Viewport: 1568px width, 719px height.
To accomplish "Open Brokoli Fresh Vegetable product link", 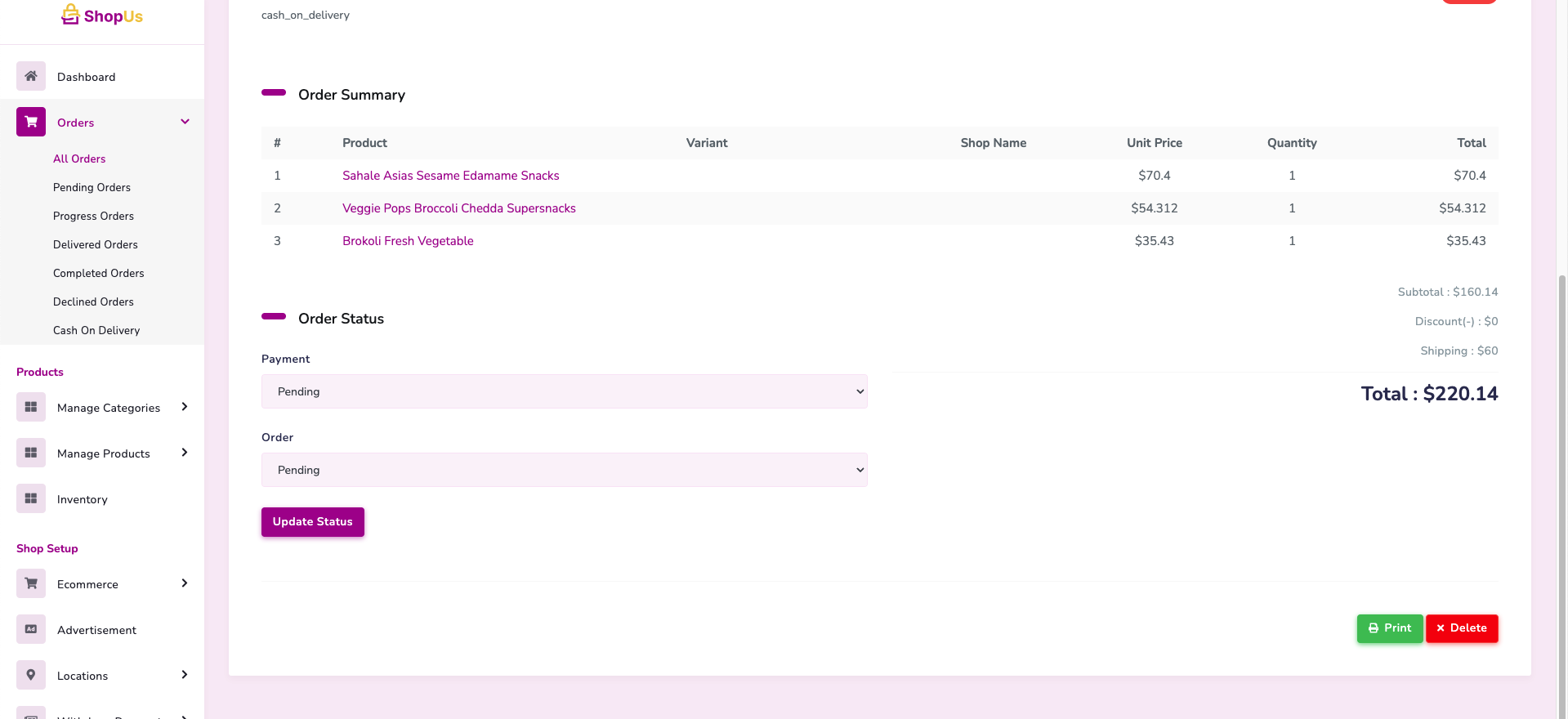I will pyautogui.click(x=408, y=241).
